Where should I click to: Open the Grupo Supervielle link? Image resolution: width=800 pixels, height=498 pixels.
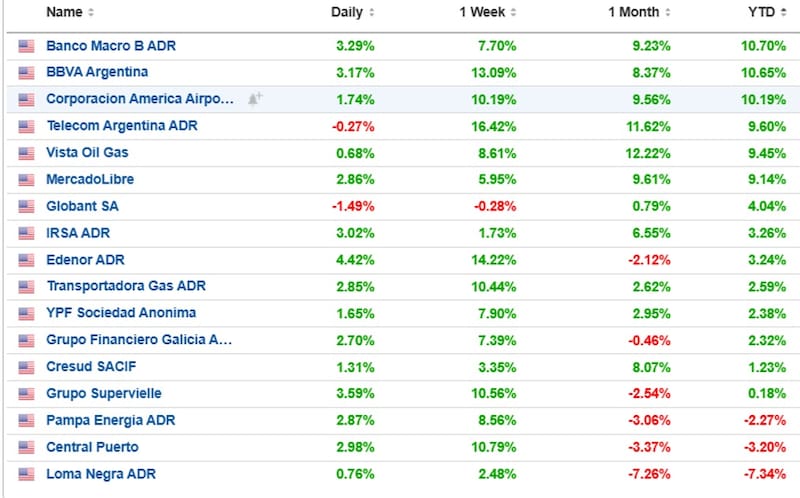click(104, 394)
